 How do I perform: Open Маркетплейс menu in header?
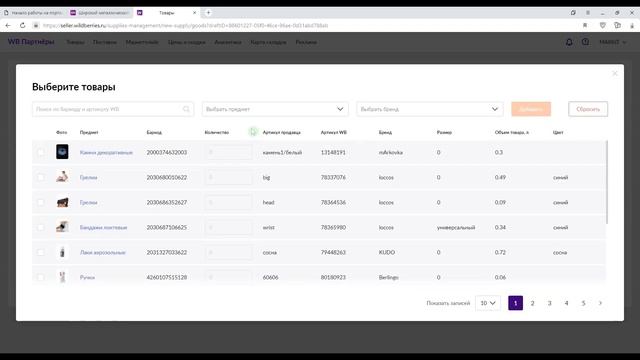(x=142, y=42)
